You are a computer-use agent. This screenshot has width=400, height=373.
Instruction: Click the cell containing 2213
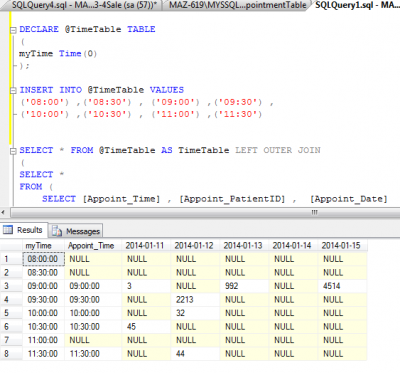(195, 300)
